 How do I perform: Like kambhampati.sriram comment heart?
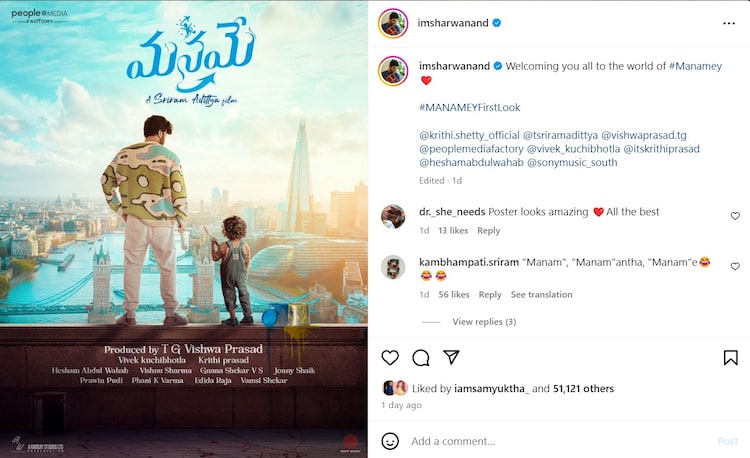pos(735,266)
